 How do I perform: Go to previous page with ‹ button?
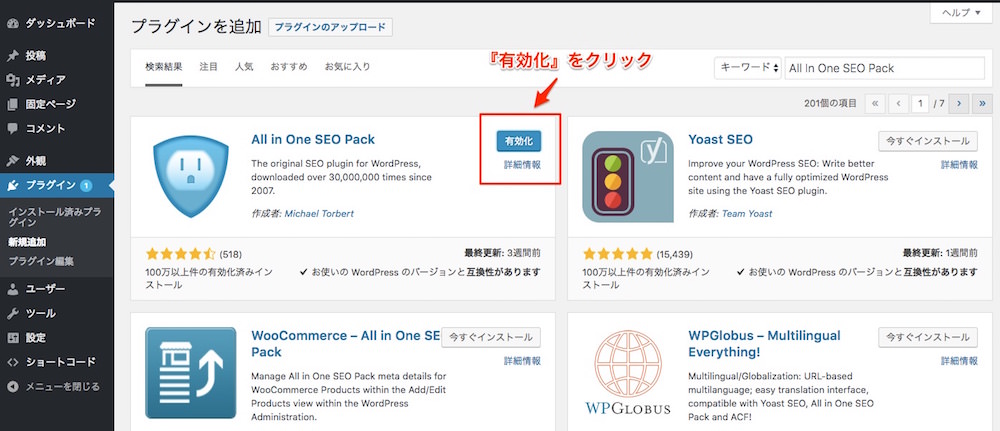898,103
